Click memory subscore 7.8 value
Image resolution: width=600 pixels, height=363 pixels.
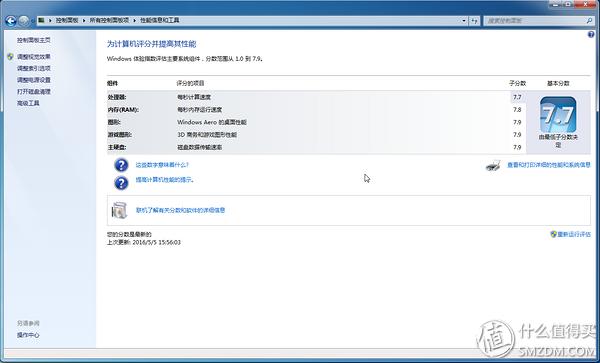517,110
